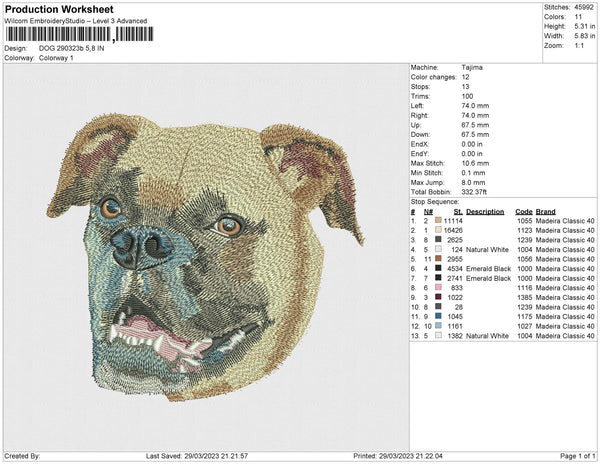This screenshot has height=464, width=600.
Task: Click the 'Colorway 1' value
Action: (56, 58)
